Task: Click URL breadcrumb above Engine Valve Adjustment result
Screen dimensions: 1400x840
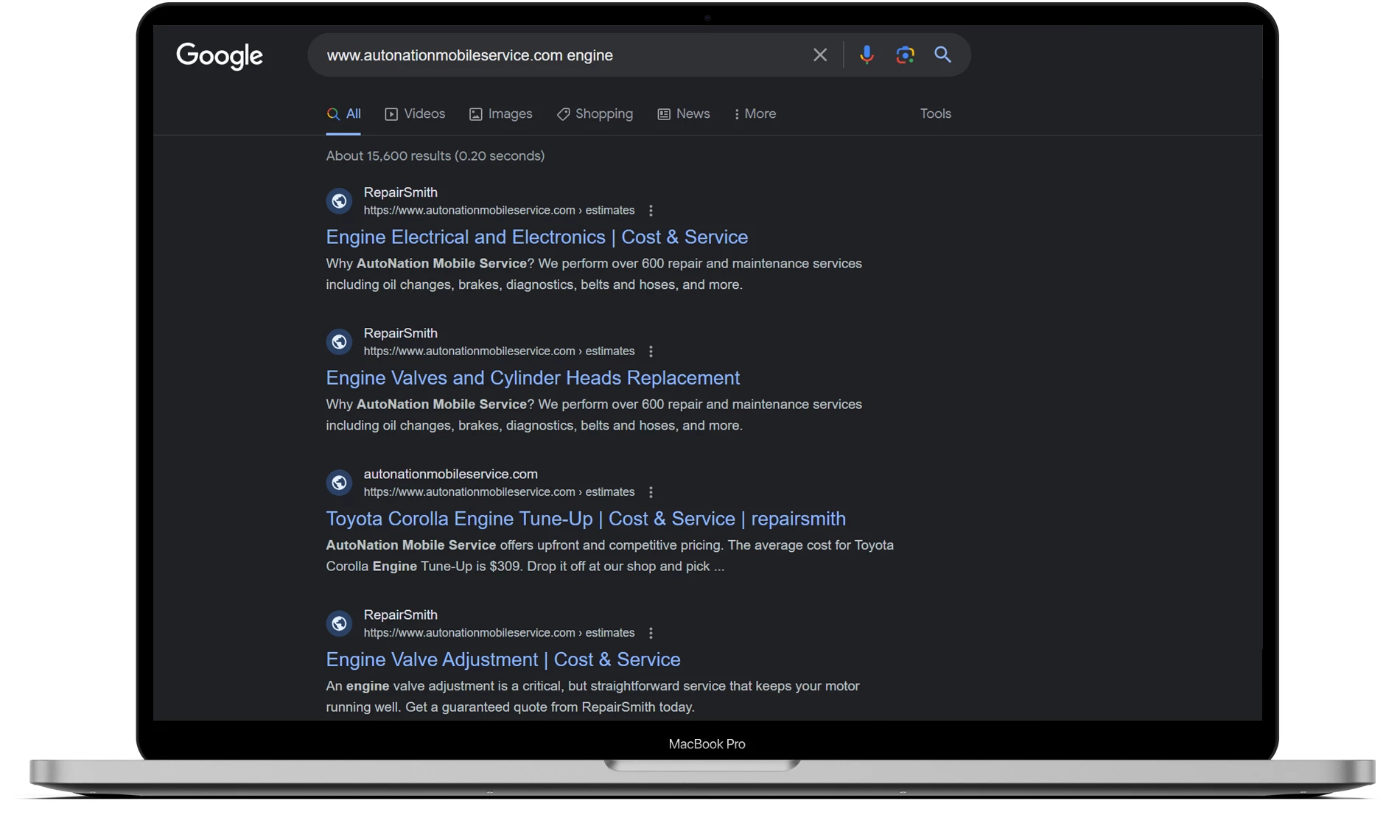Action: [499, 633]
